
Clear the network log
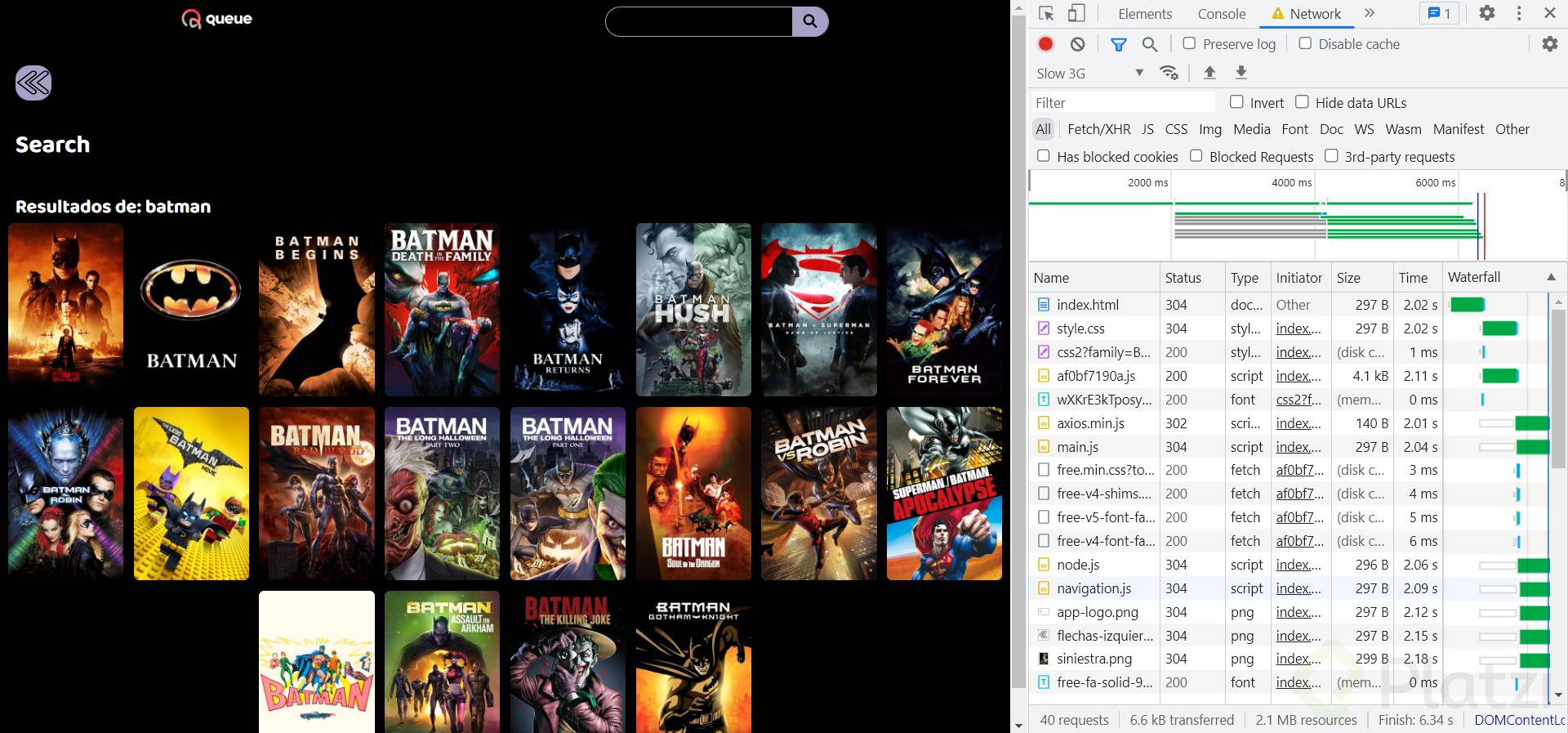click(1078, 44)
